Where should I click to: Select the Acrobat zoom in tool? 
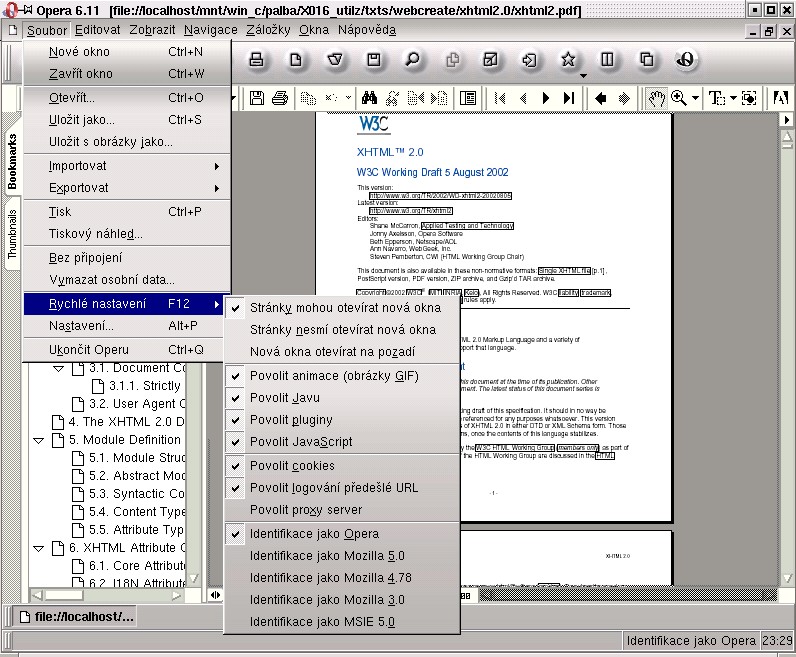pyautogui.click(x=679, y=97)
